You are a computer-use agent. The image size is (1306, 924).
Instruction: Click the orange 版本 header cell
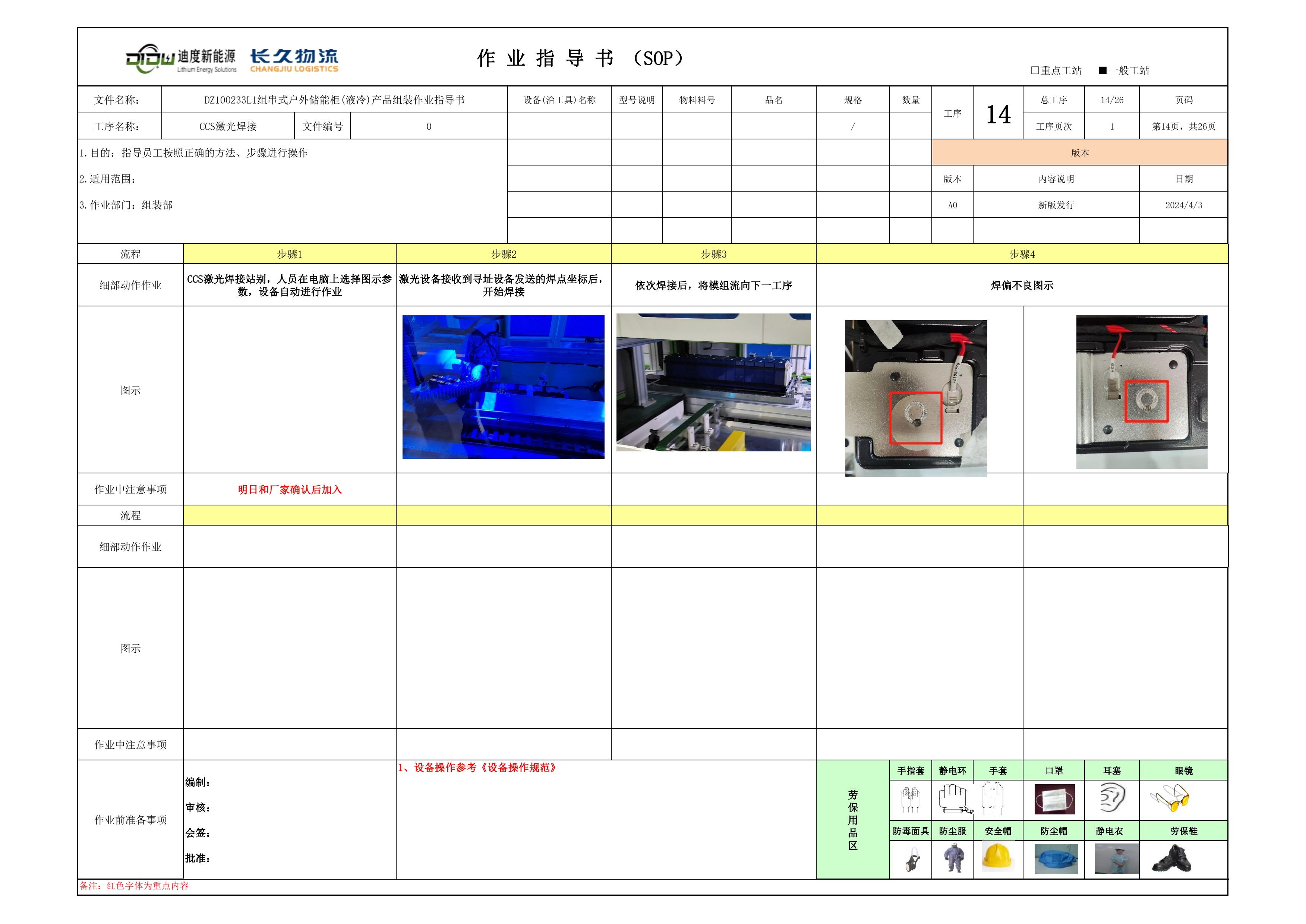(x=1079, y=152)
